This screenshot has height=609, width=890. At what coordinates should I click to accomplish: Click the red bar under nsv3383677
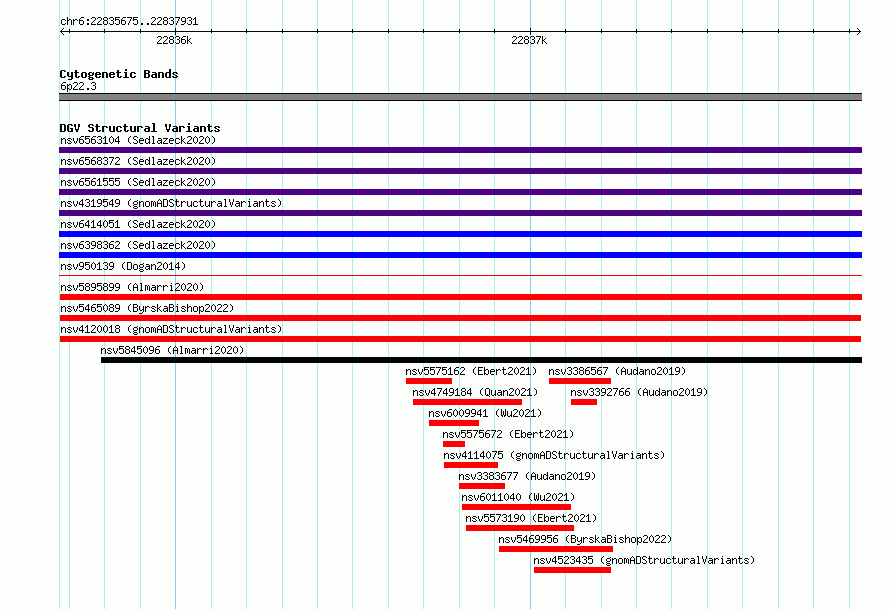(482, 486)
